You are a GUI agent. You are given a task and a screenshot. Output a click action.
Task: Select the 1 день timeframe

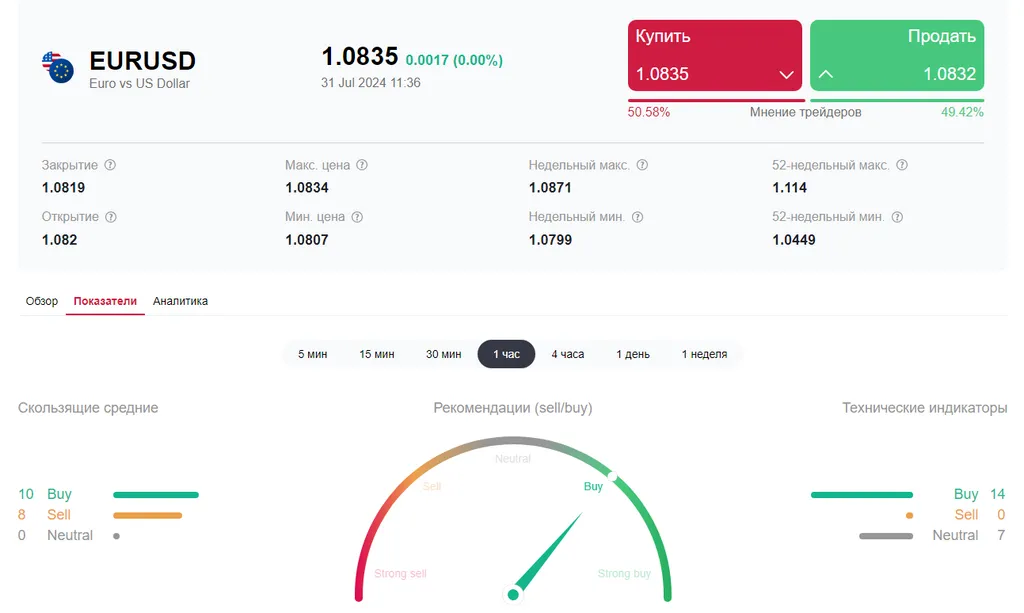tap(633, 354)
